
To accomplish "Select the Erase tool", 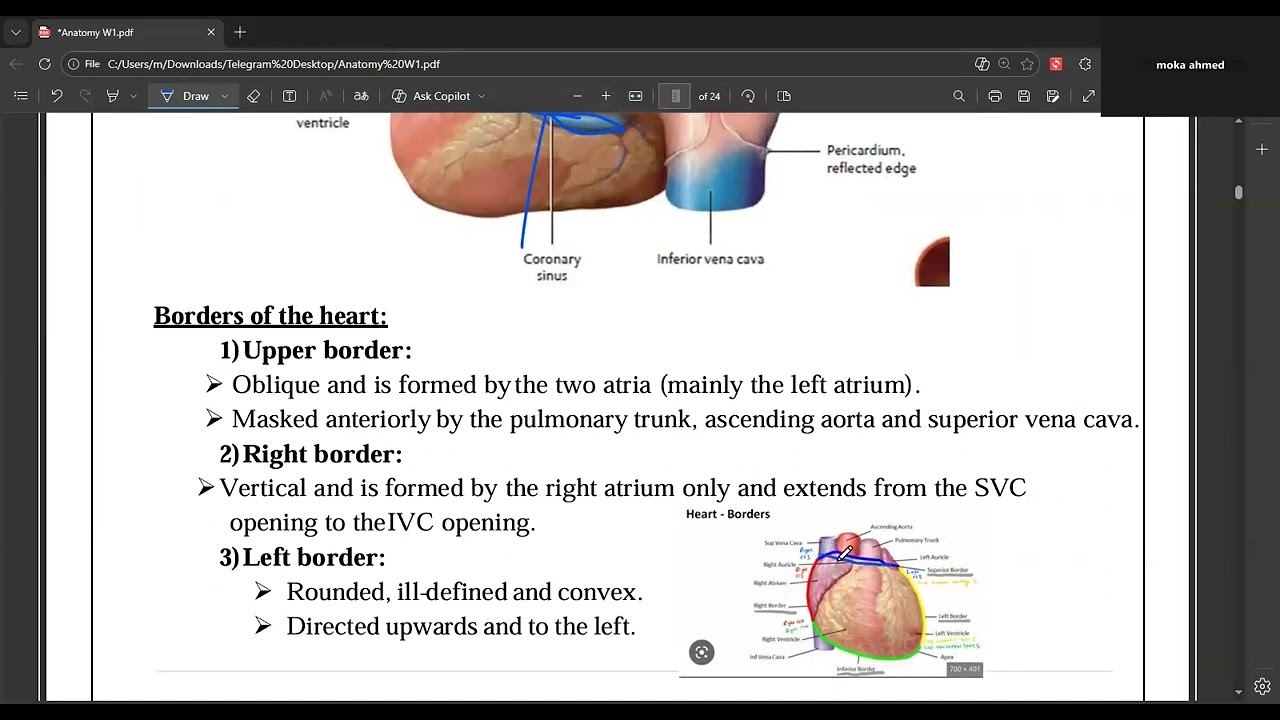I will [x=254, y=96].
